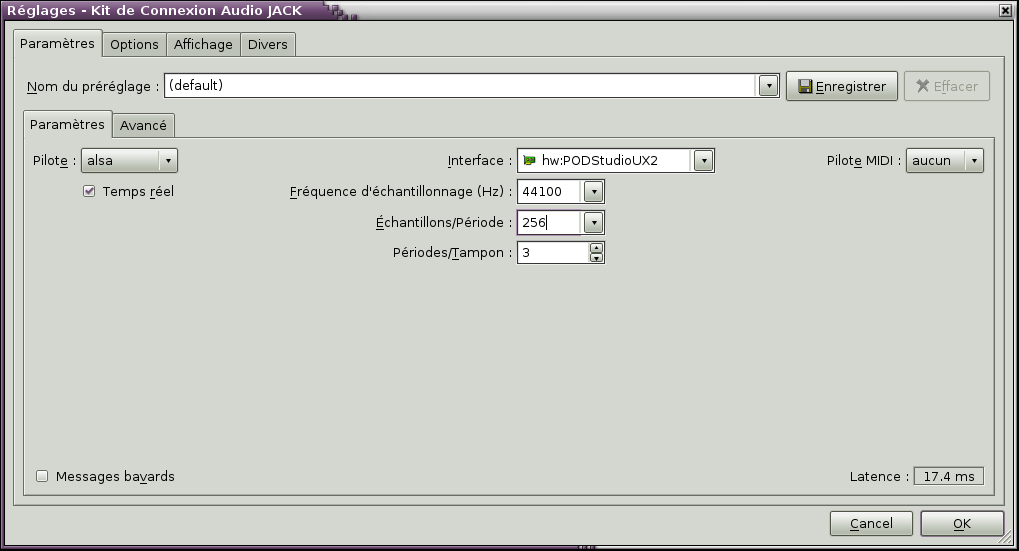Image resolution: width=1019 pixels, height=551 pixels.
Task: Open the Options tab
Action: [x=135, y=45]
